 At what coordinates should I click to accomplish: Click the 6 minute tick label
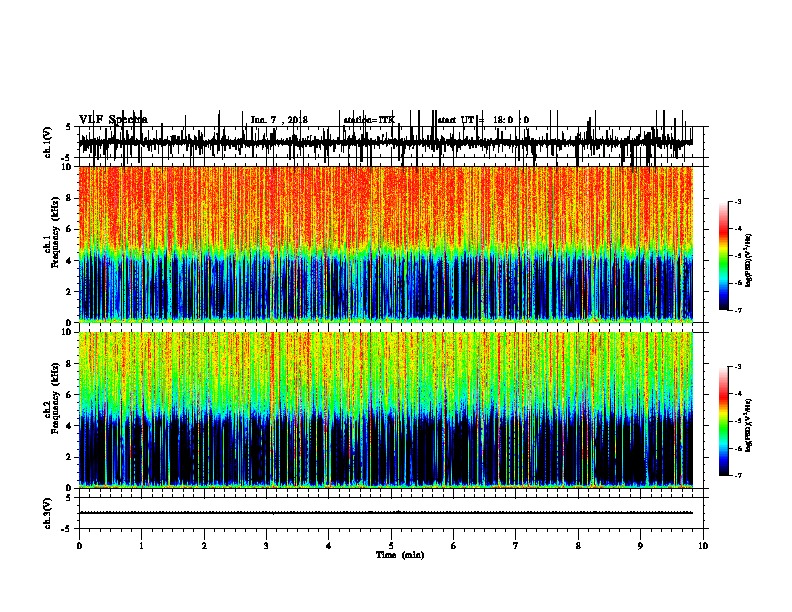pos(454,546)
